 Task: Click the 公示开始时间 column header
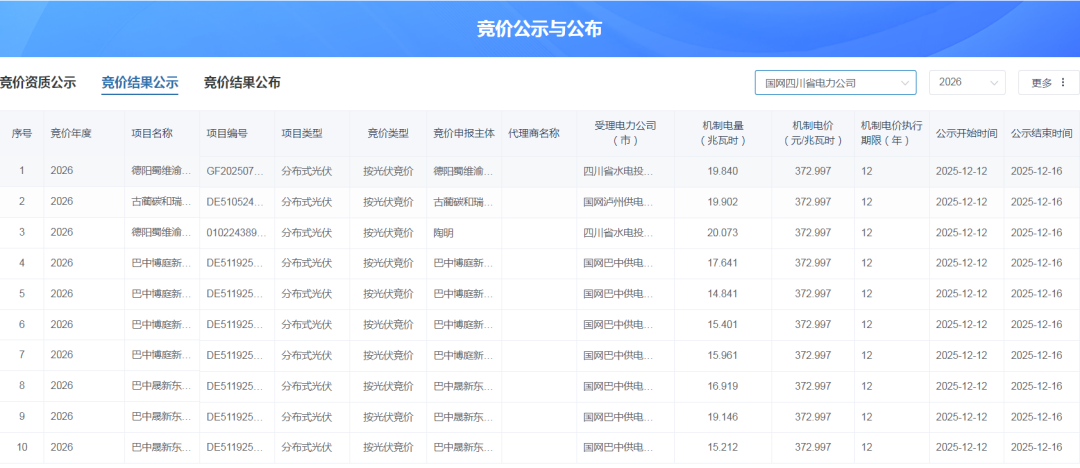(x=966, y=134)
